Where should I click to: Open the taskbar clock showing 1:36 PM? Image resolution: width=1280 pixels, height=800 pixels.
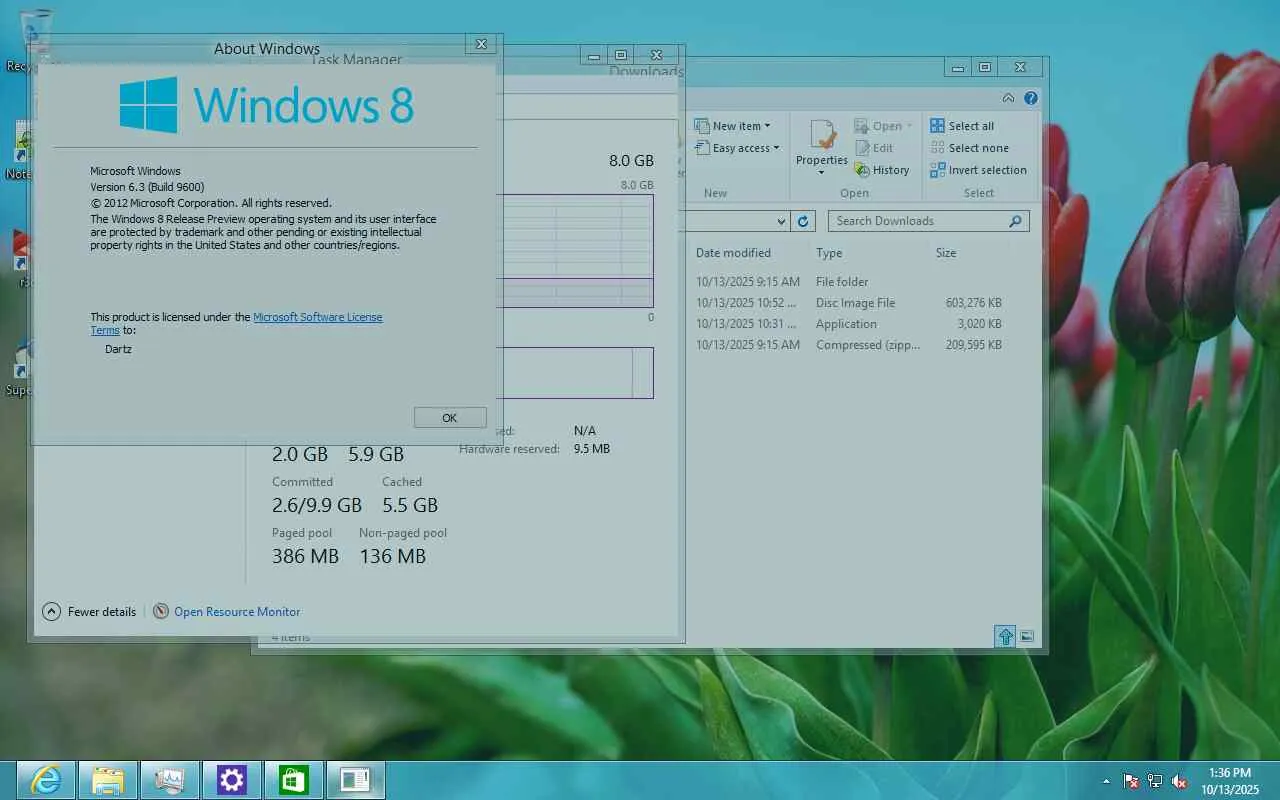tap(1230, 781)
